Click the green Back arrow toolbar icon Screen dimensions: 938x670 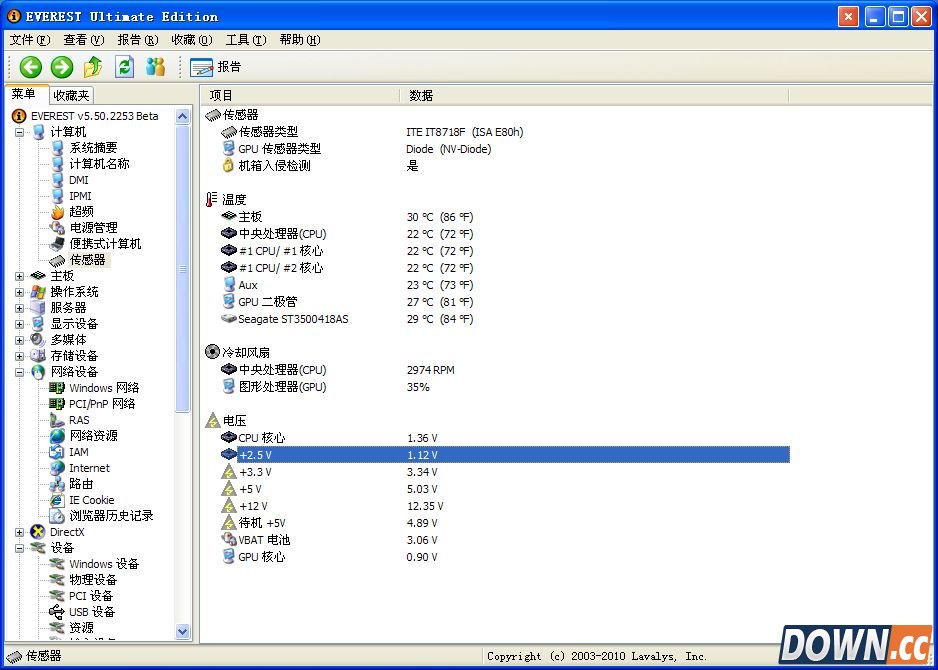coord(31,67)
